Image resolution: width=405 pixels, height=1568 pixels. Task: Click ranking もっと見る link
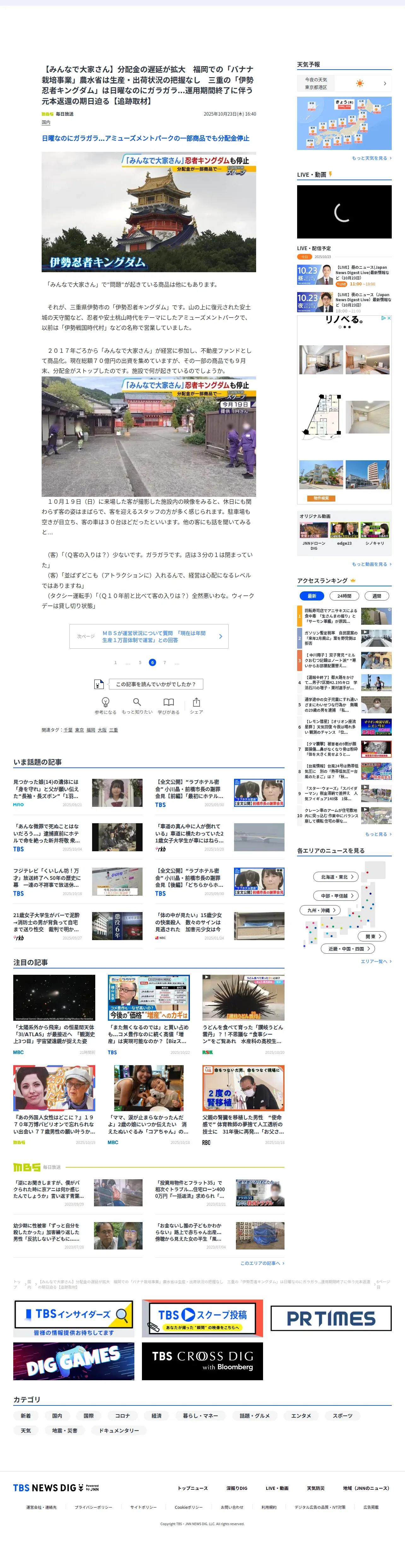tap(378, 834)
